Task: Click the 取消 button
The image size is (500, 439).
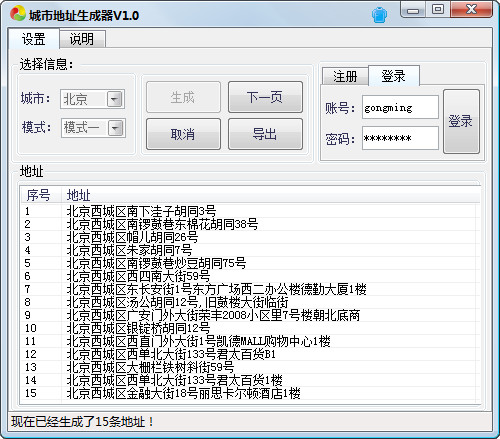Action: pyautogui.click(x=183, y=134)
